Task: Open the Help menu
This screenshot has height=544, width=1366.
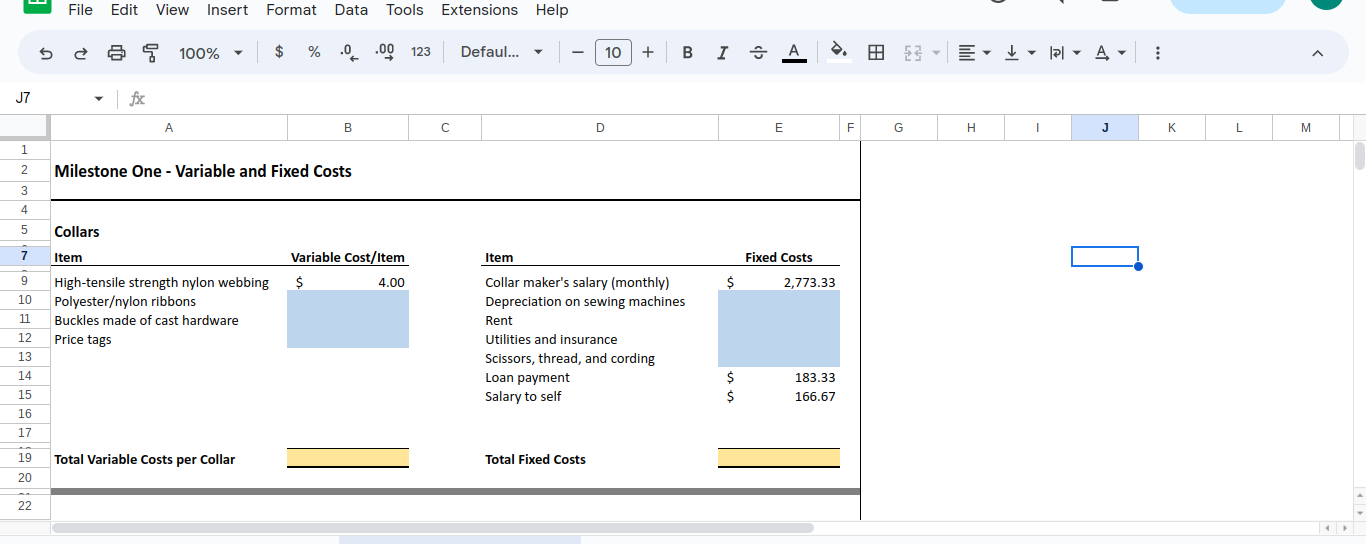Action: tap(551, 10)
